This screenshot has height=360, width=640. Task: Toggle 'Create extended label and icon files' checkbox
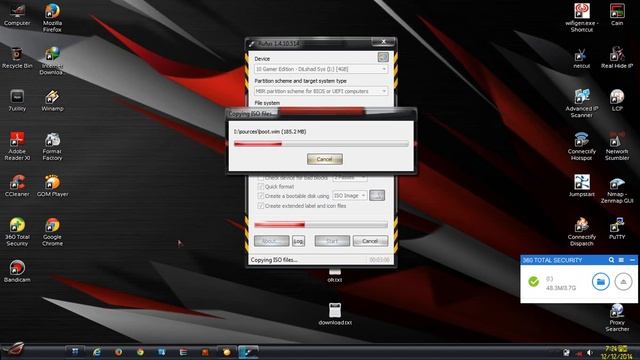tap(260, 206)
